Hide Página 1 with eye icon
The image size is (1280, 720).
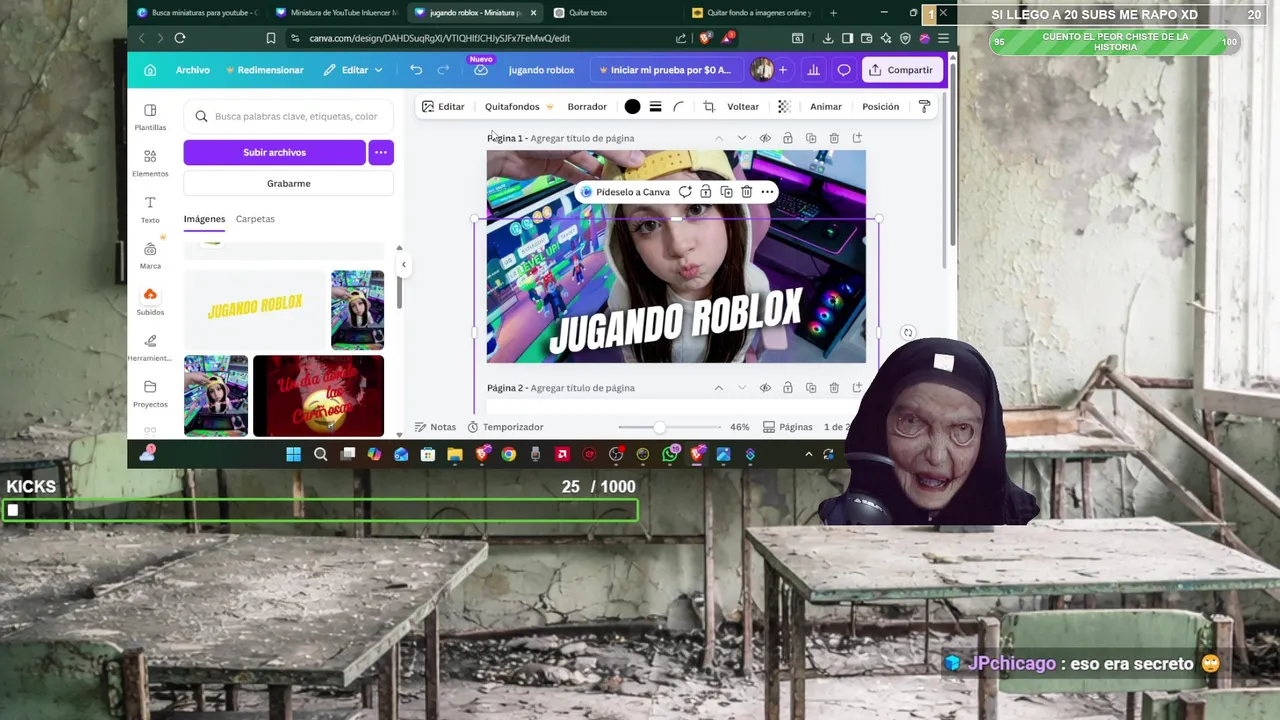pos(765,138)
